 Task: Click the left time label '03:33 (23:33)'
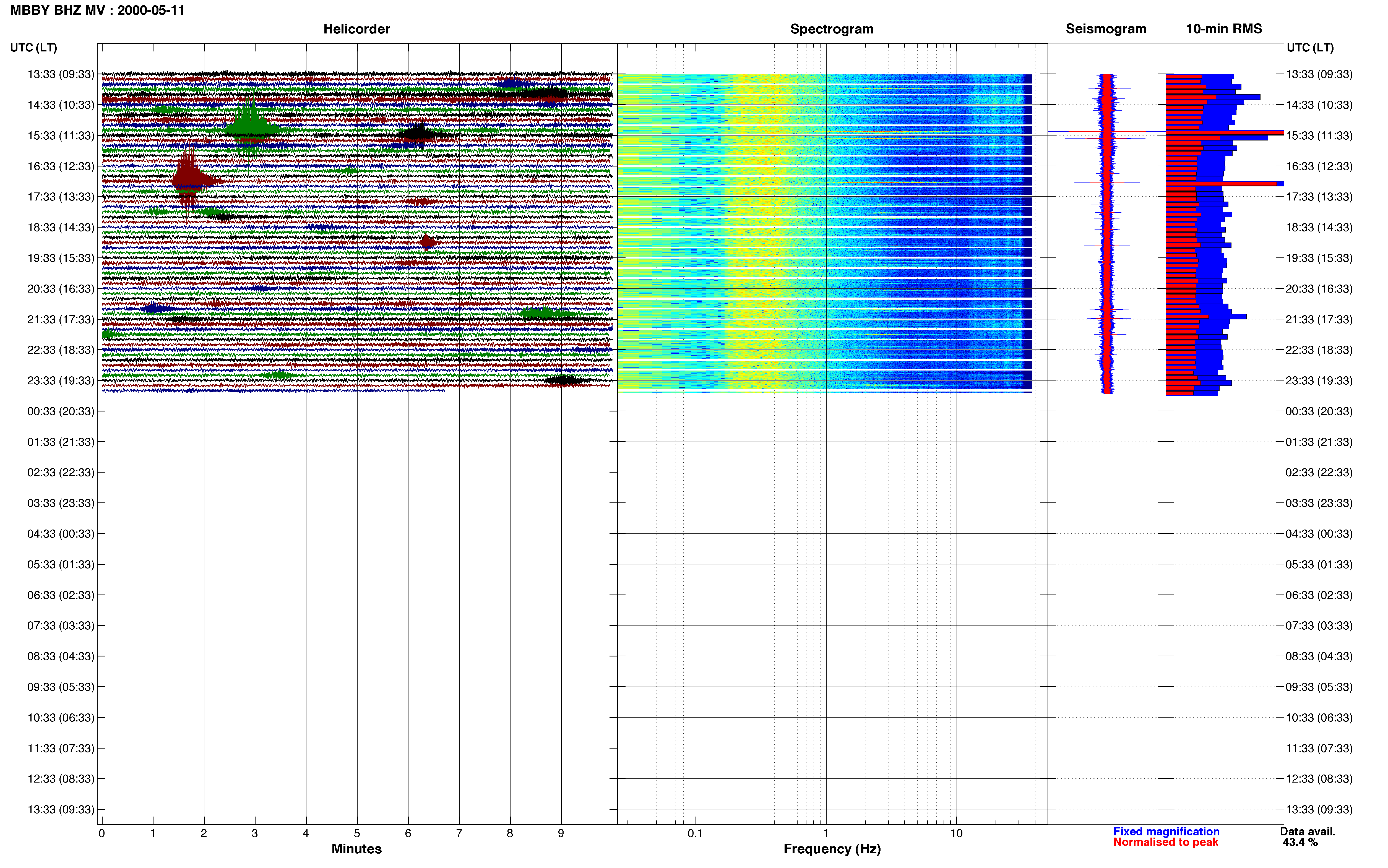61,503
